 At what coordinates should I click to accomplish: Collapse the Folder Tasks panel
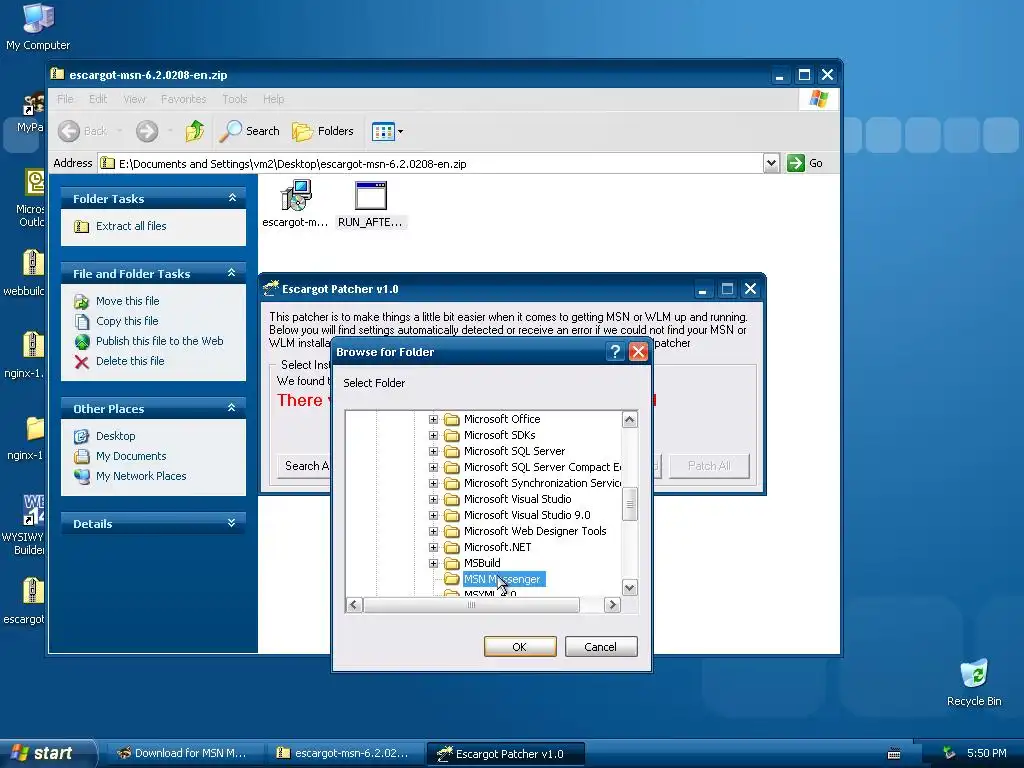pyautogui.click(x=232, y=198)
